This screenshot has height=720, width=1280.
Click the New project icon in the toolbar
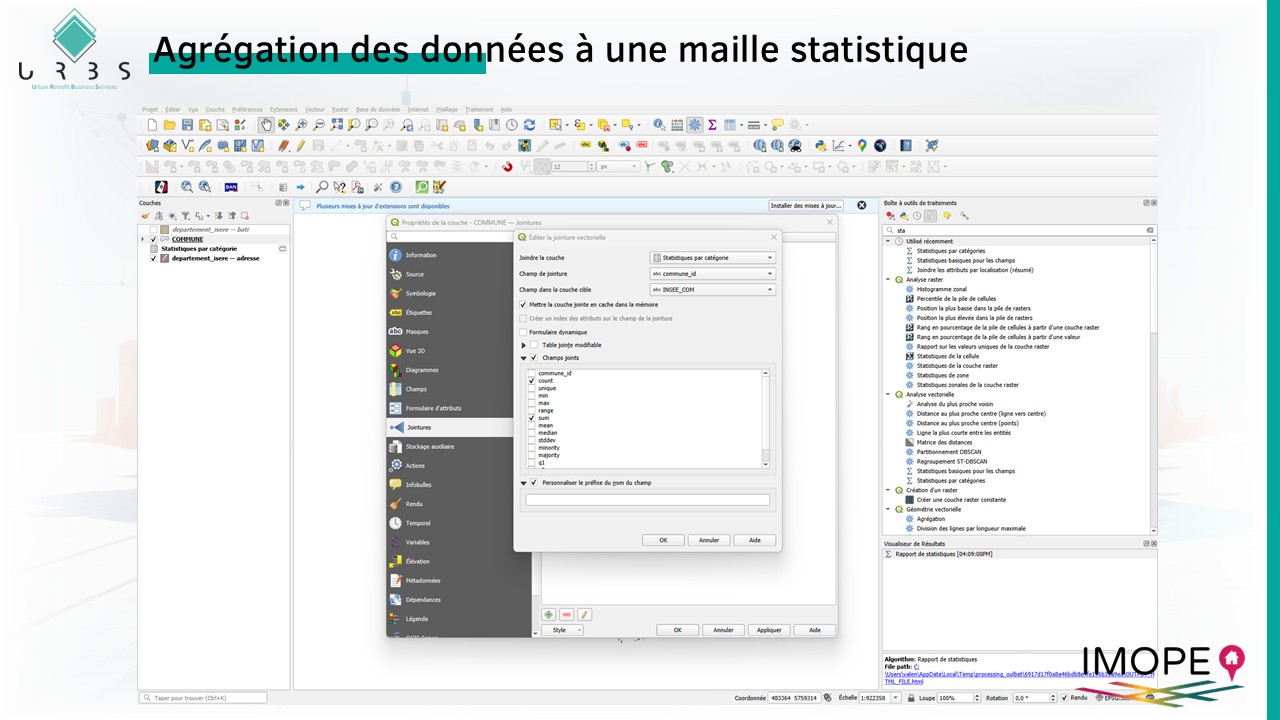pos(153,125)
